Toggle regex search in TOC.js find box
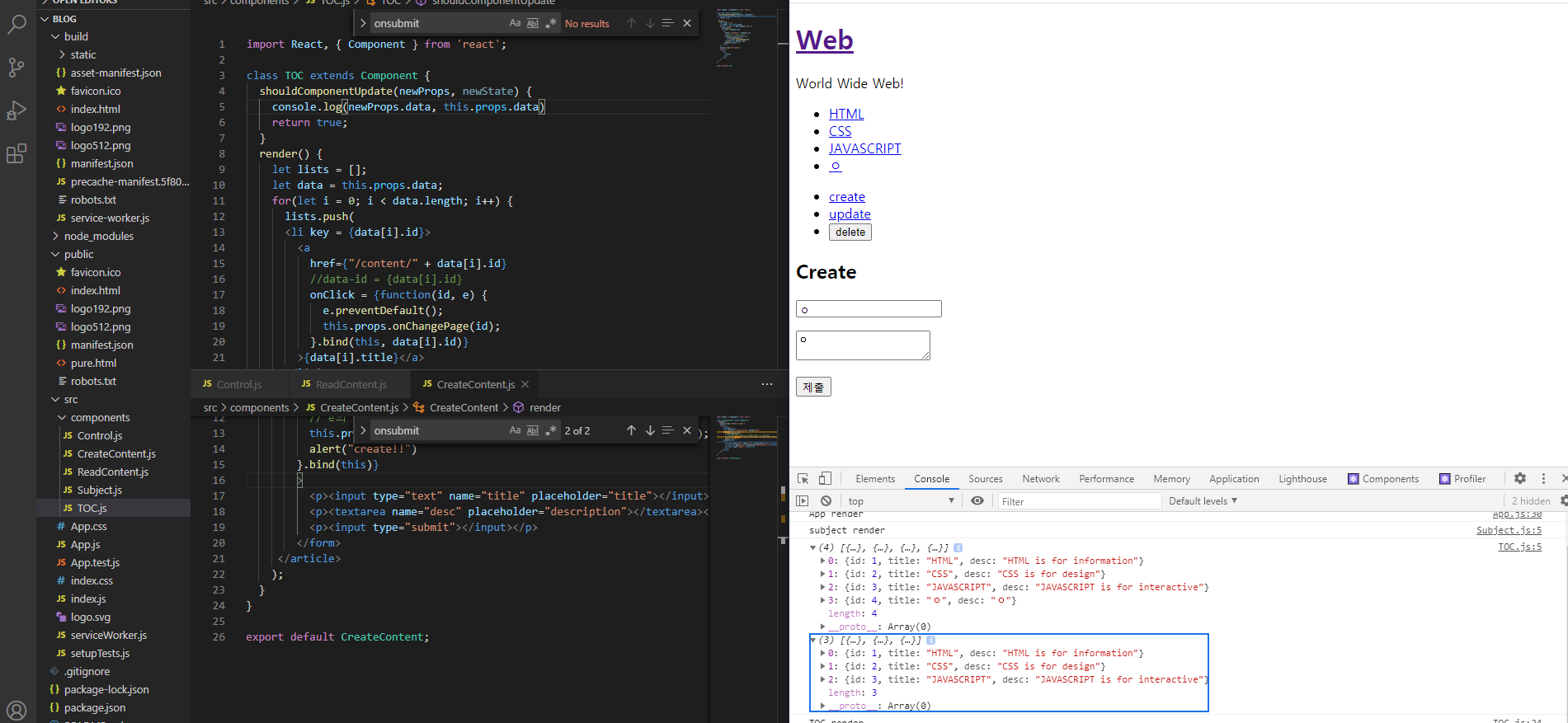 pos(551,23)
